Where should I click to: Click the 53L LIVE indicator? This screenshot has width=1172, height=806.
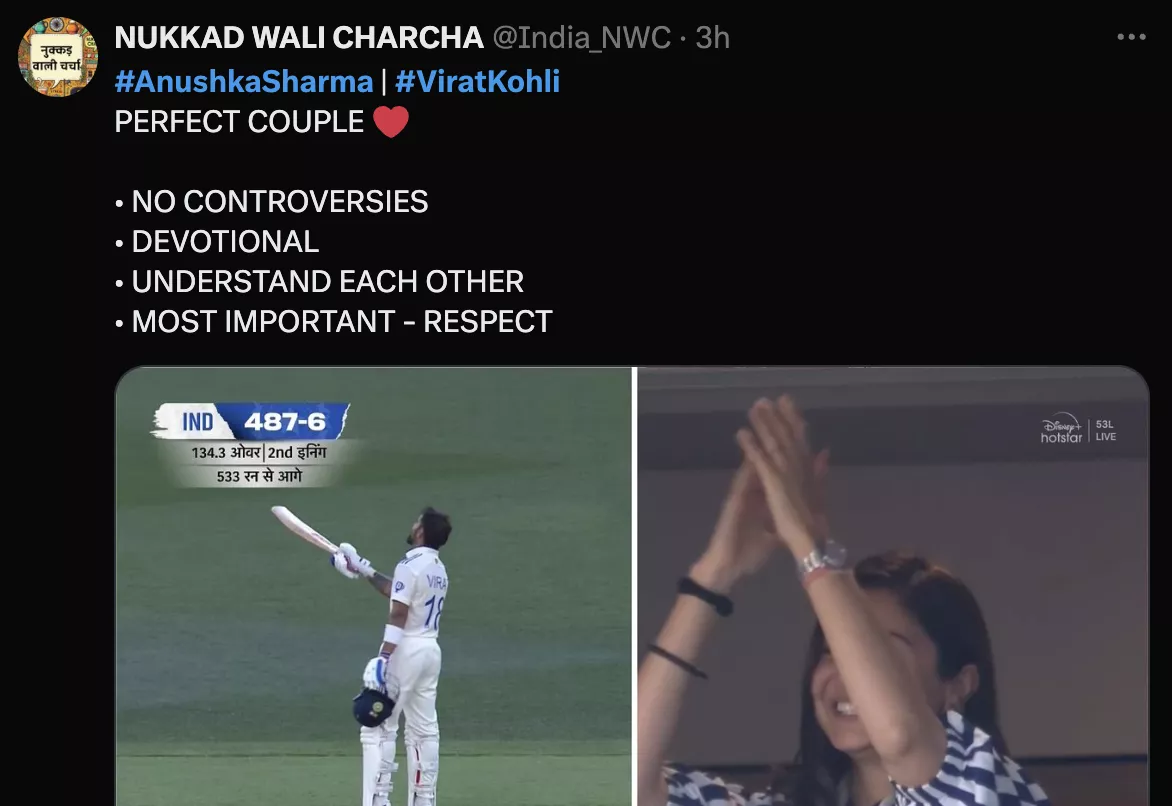click(x=1105, y=431)
